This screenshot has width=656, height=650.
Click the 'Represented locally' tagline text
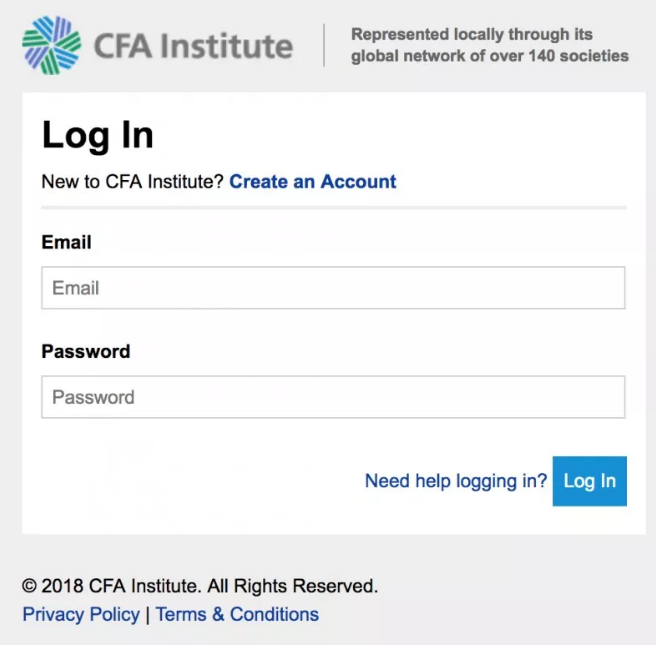pyautogui.click(x=489, y=45)
